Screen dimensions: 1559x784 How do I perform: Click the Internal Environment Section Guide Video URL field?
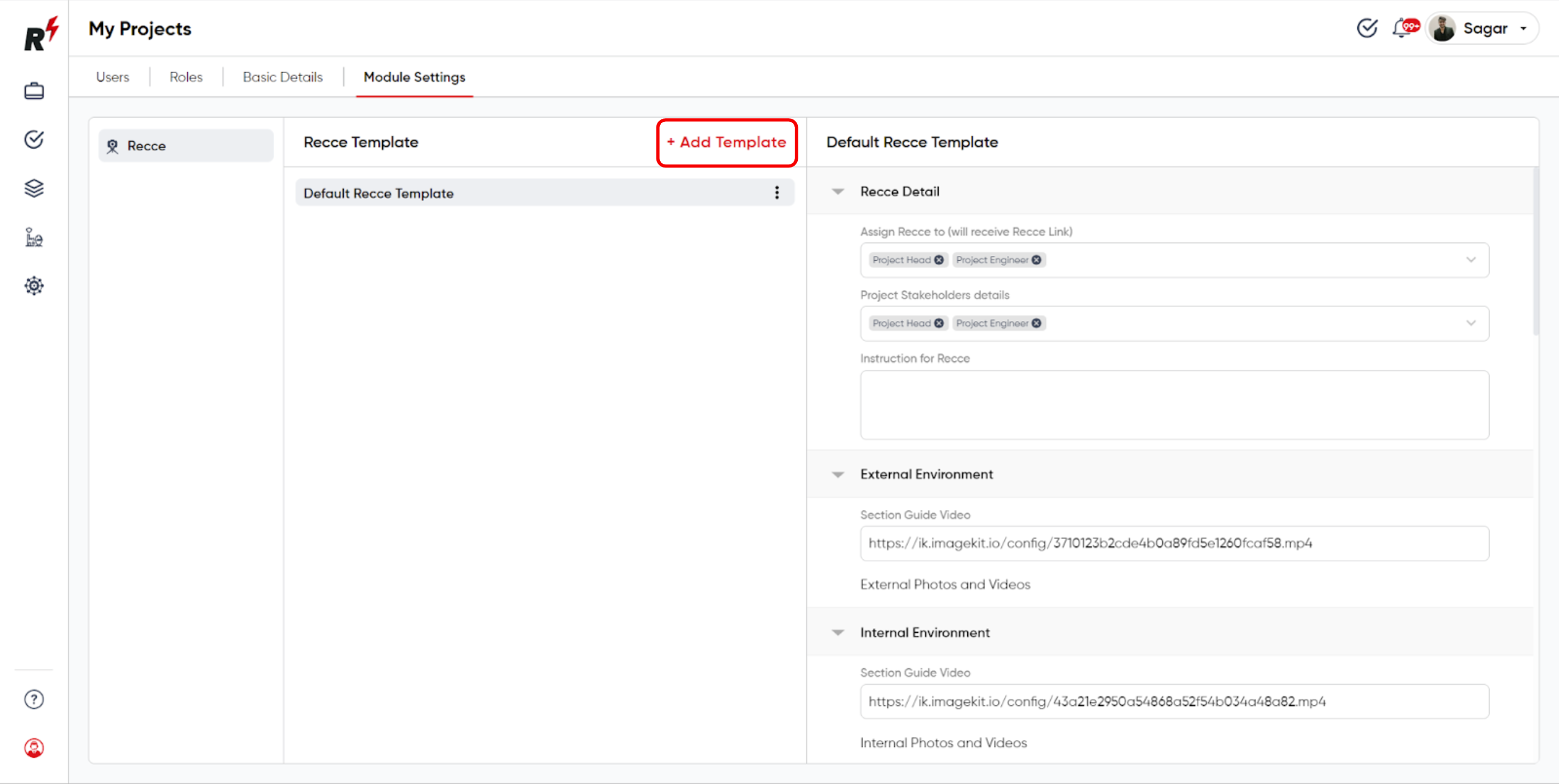[1174, 701]
